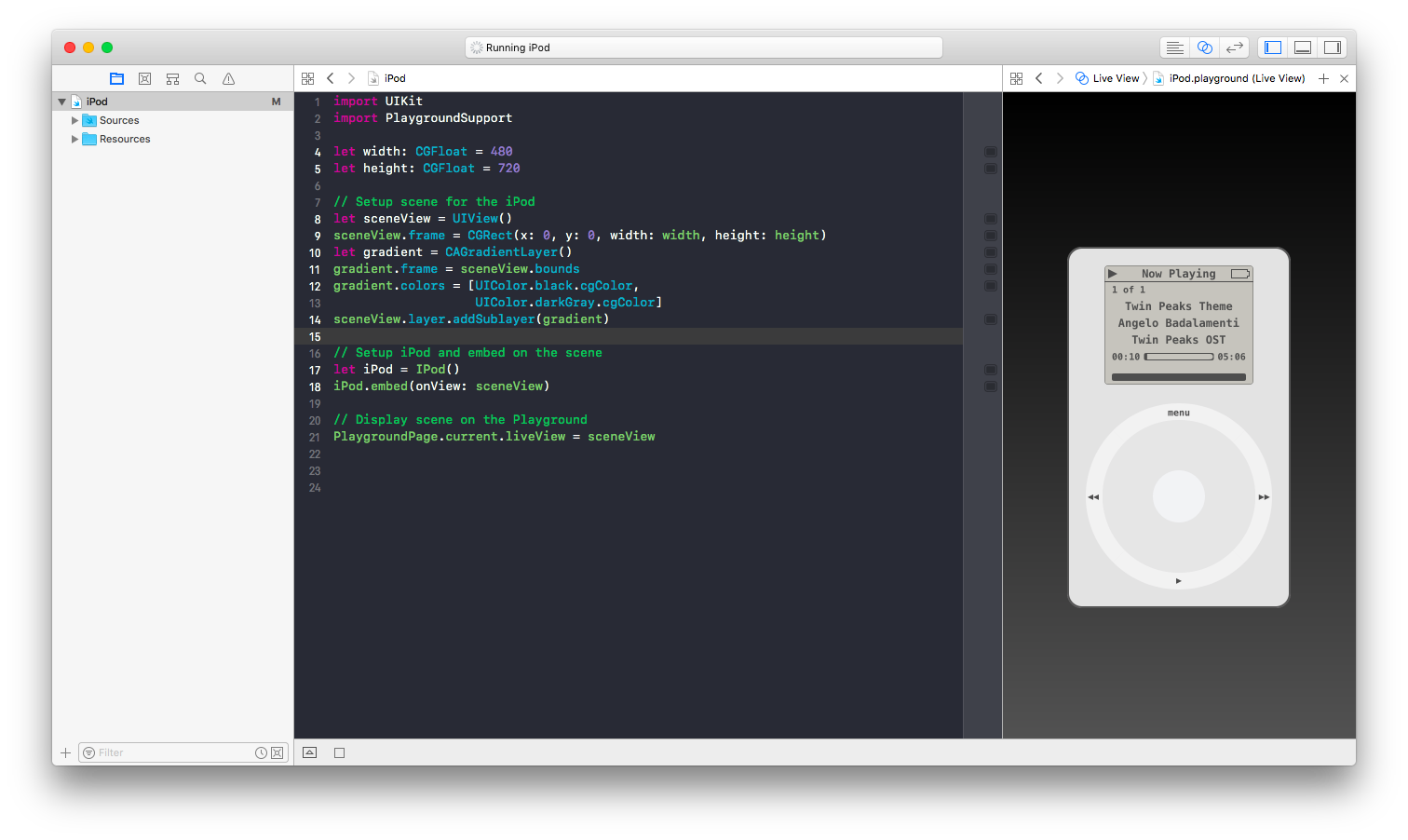Add a new assistant editor pane

click(1323, 79)
